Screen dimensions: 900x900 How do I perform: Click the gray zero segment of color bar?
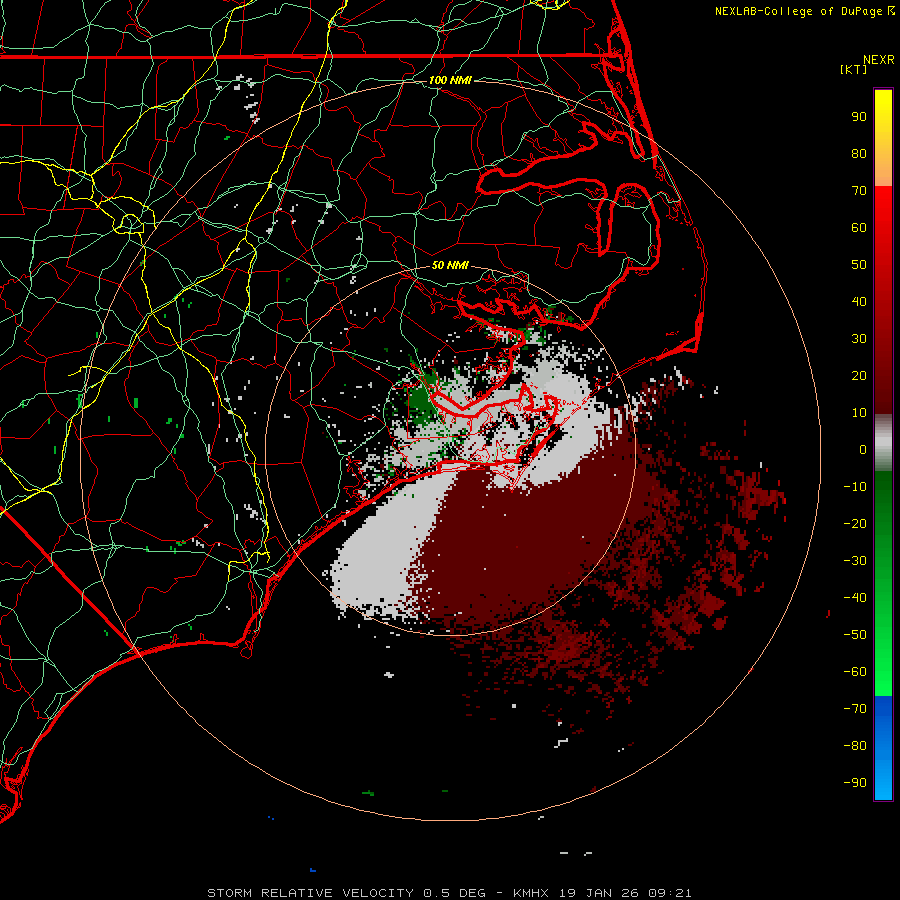[883, 443]
